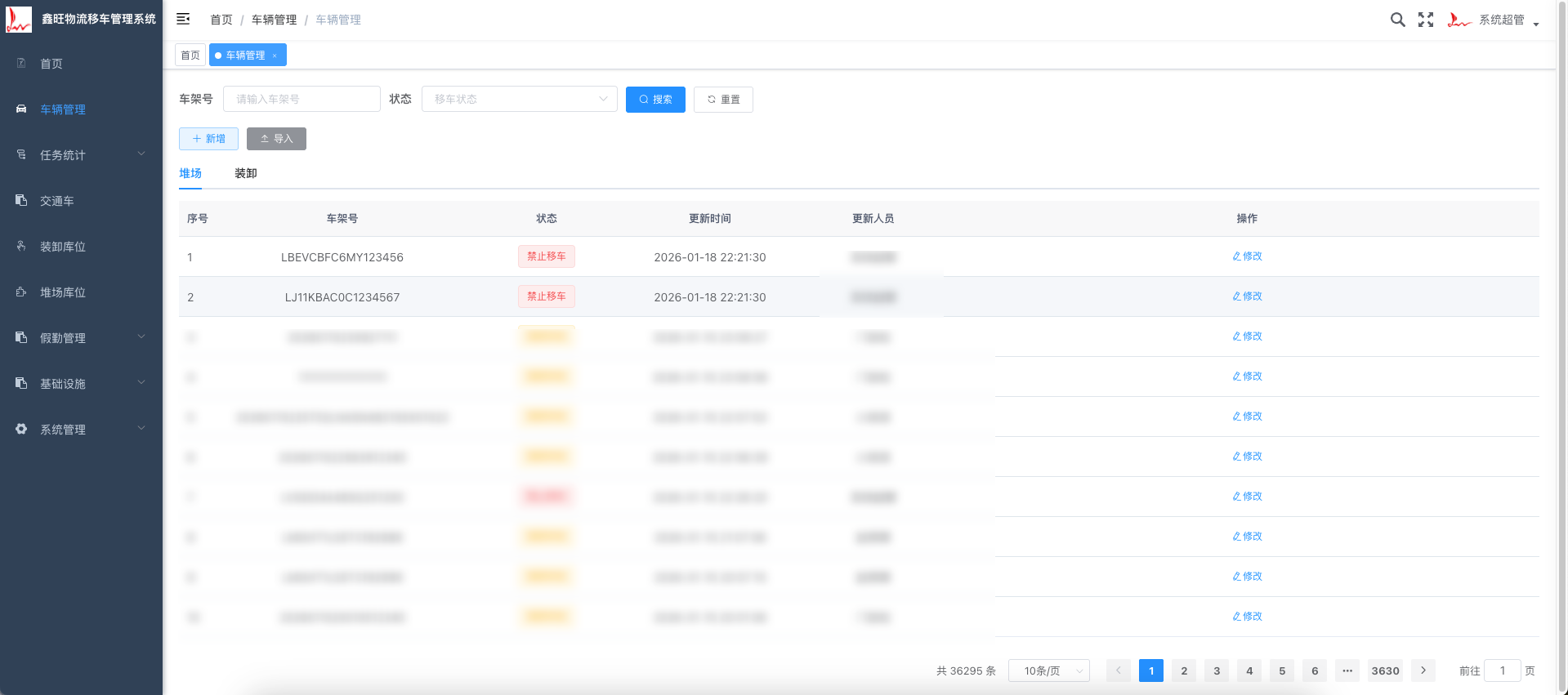The height and width of the screenshot is (695, 1568).
Task: Click the 导入 import button
Action: pos(276,139)
